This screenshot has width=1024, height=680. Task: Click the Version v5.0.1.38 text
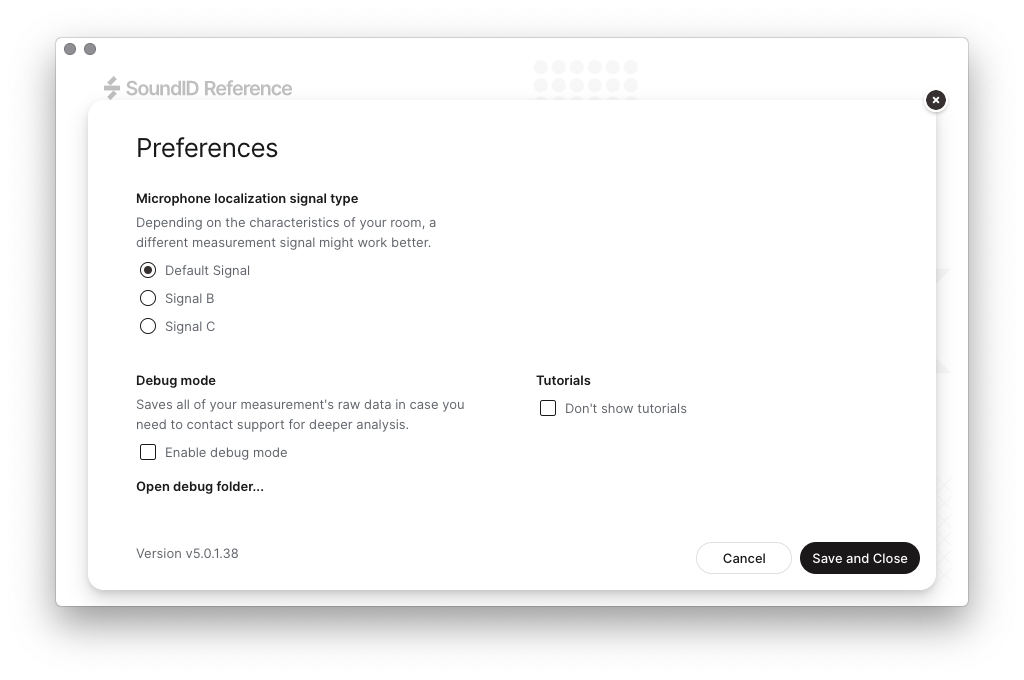click(x=187, y=553)
